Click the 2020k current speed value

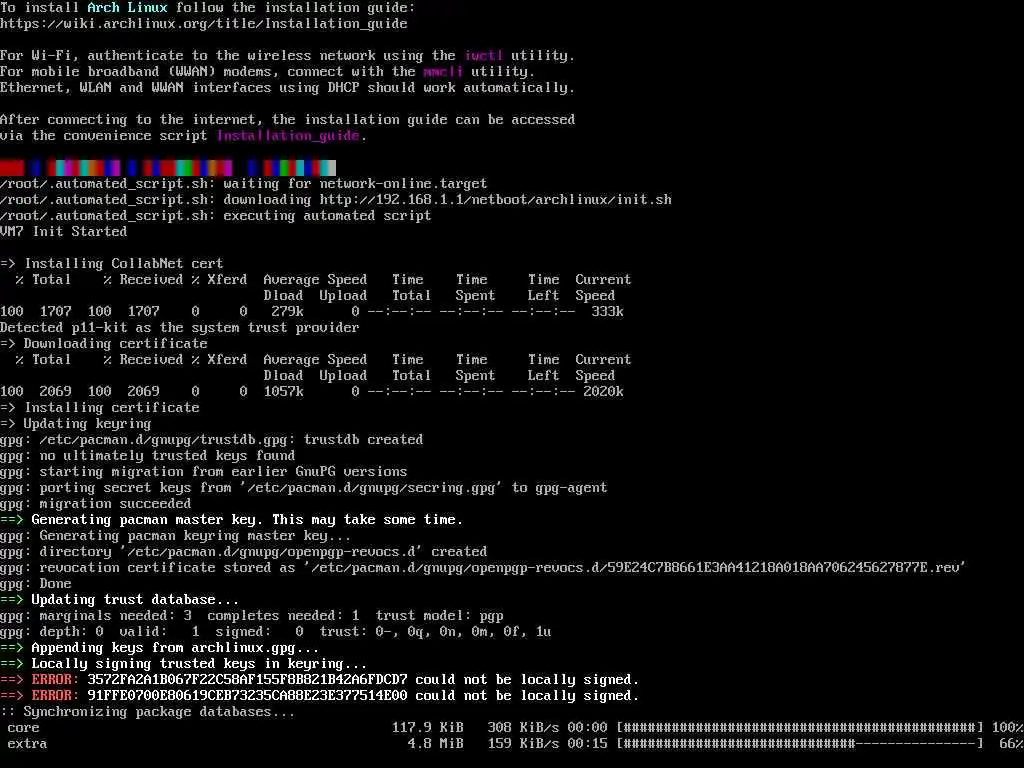pyautogui.click(x=603, y=392)
